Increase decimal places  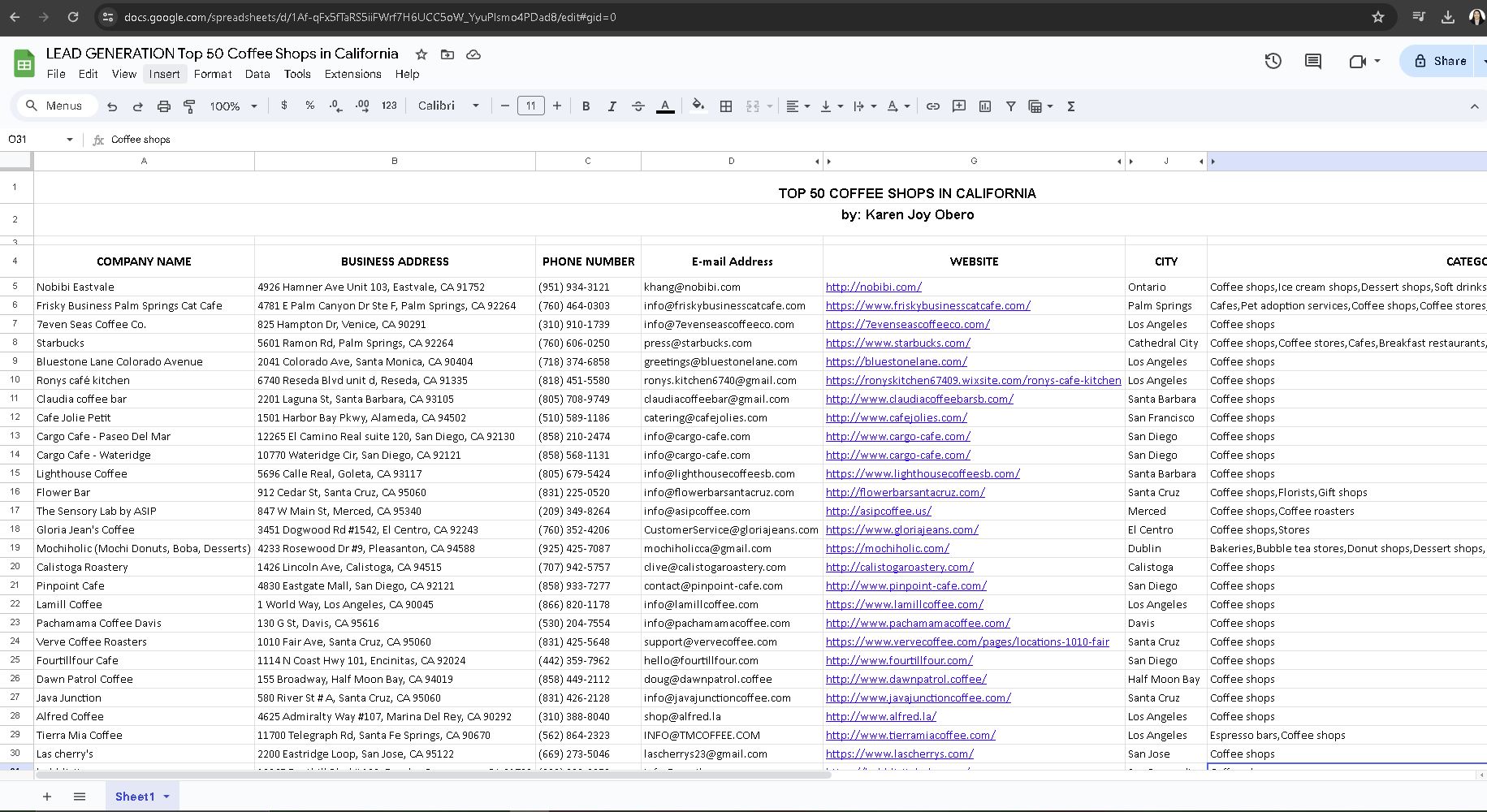tap(362, 106)
